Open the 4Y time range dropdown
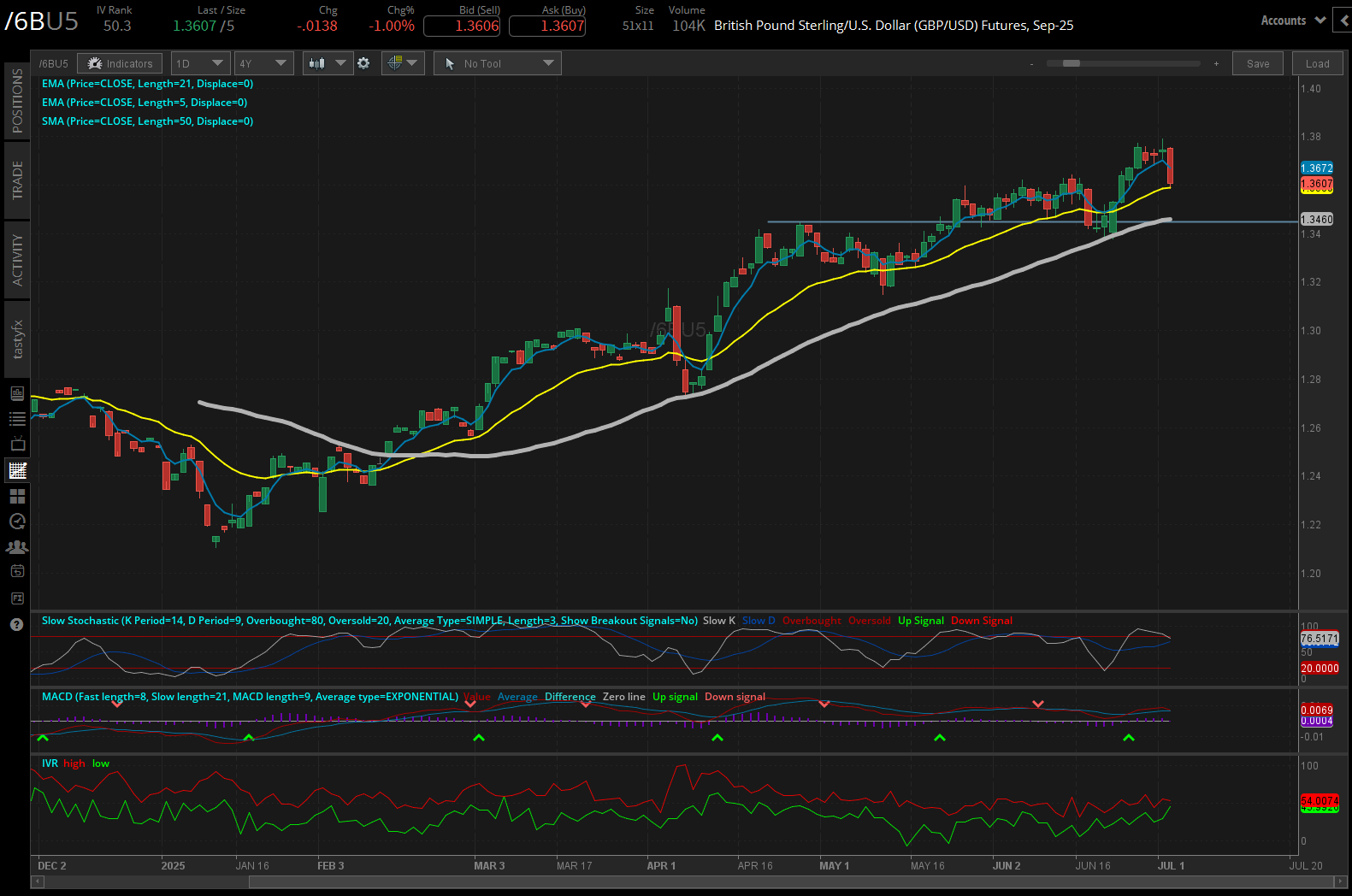This screenshot has width=1352, height=896. (263, 63)
